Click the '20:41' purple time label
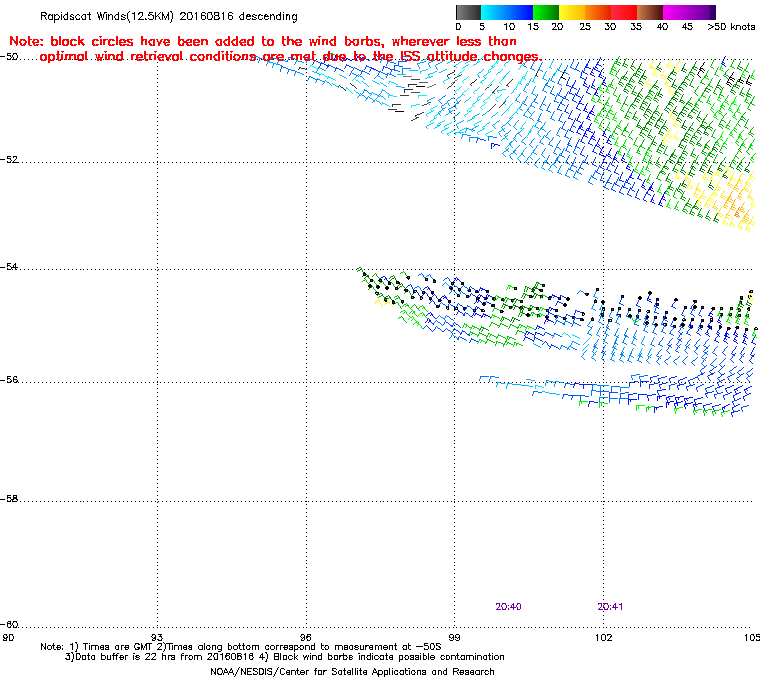The image size is (760, 688). coord(610,607)
